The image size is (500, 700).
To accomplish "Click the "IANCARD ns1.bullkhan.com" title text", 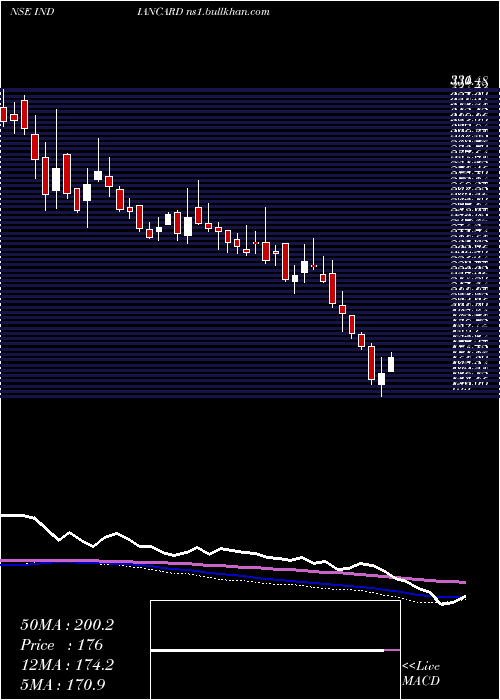I will (203, 12).
